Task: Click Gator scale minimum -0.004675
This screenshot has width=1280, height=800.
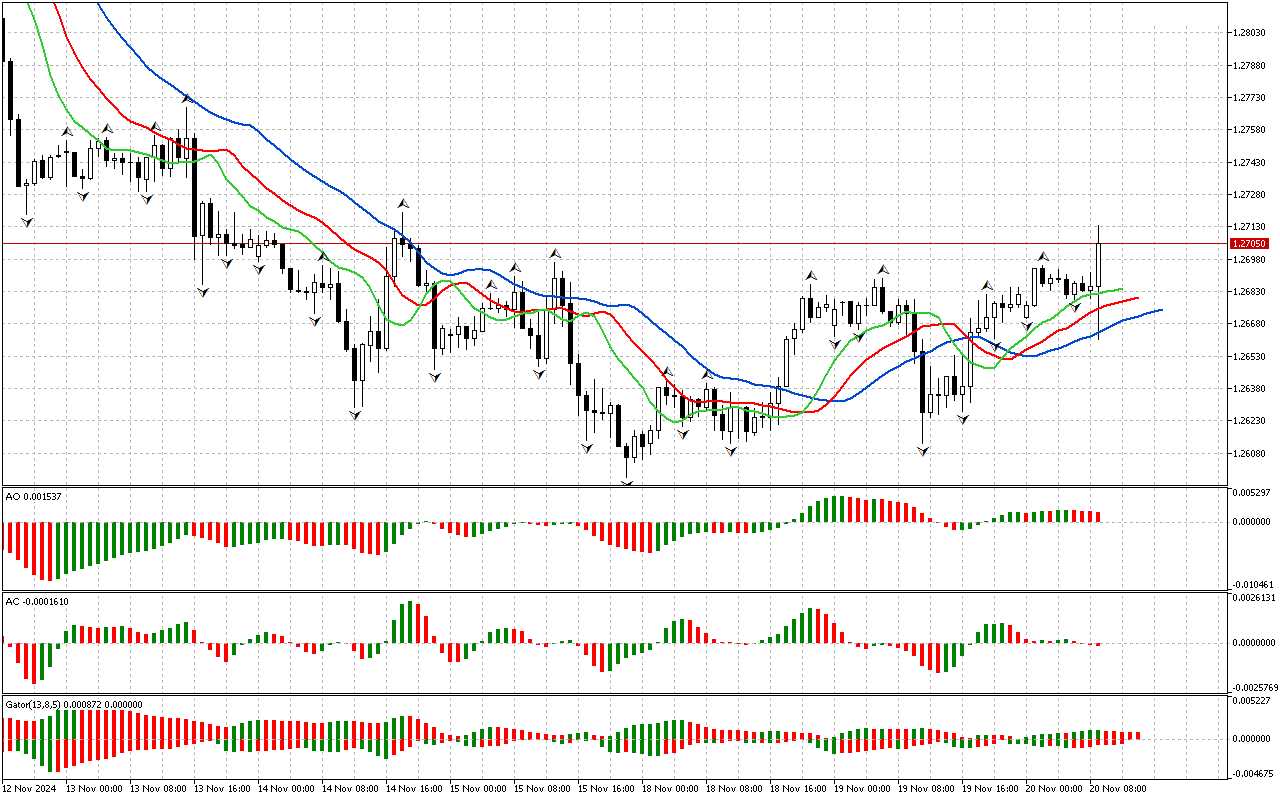Action: tap(1253, 773)
